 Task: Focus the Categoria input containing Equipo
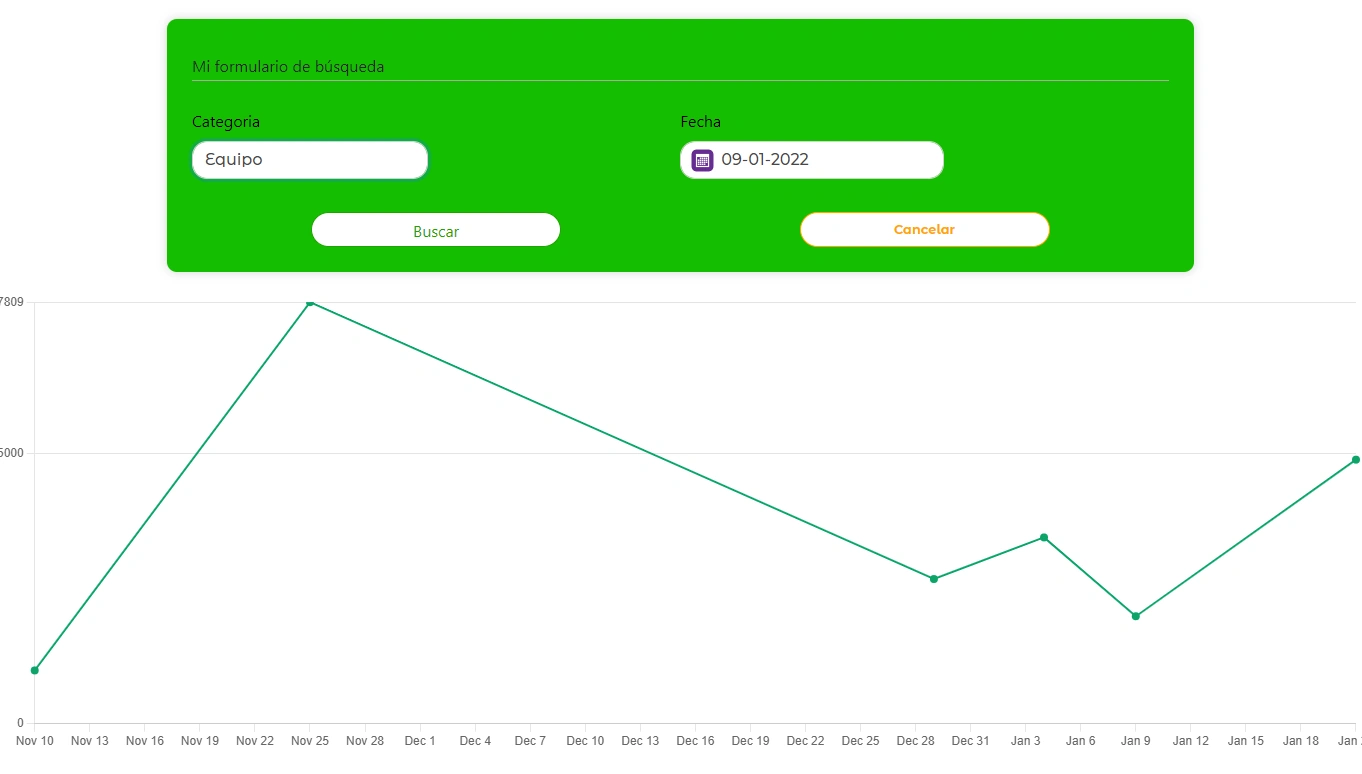tap(310, 160)
